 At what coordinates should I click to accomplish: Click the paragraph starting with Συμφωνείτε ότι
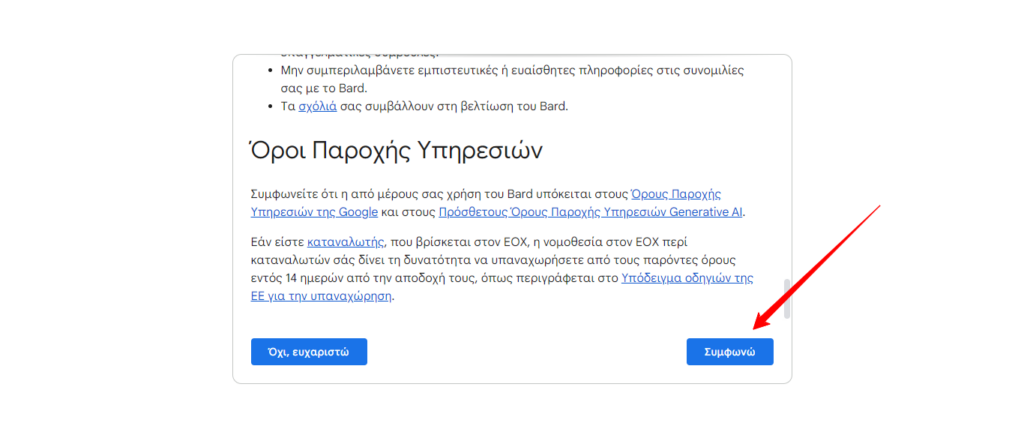[x=498, y=203]
